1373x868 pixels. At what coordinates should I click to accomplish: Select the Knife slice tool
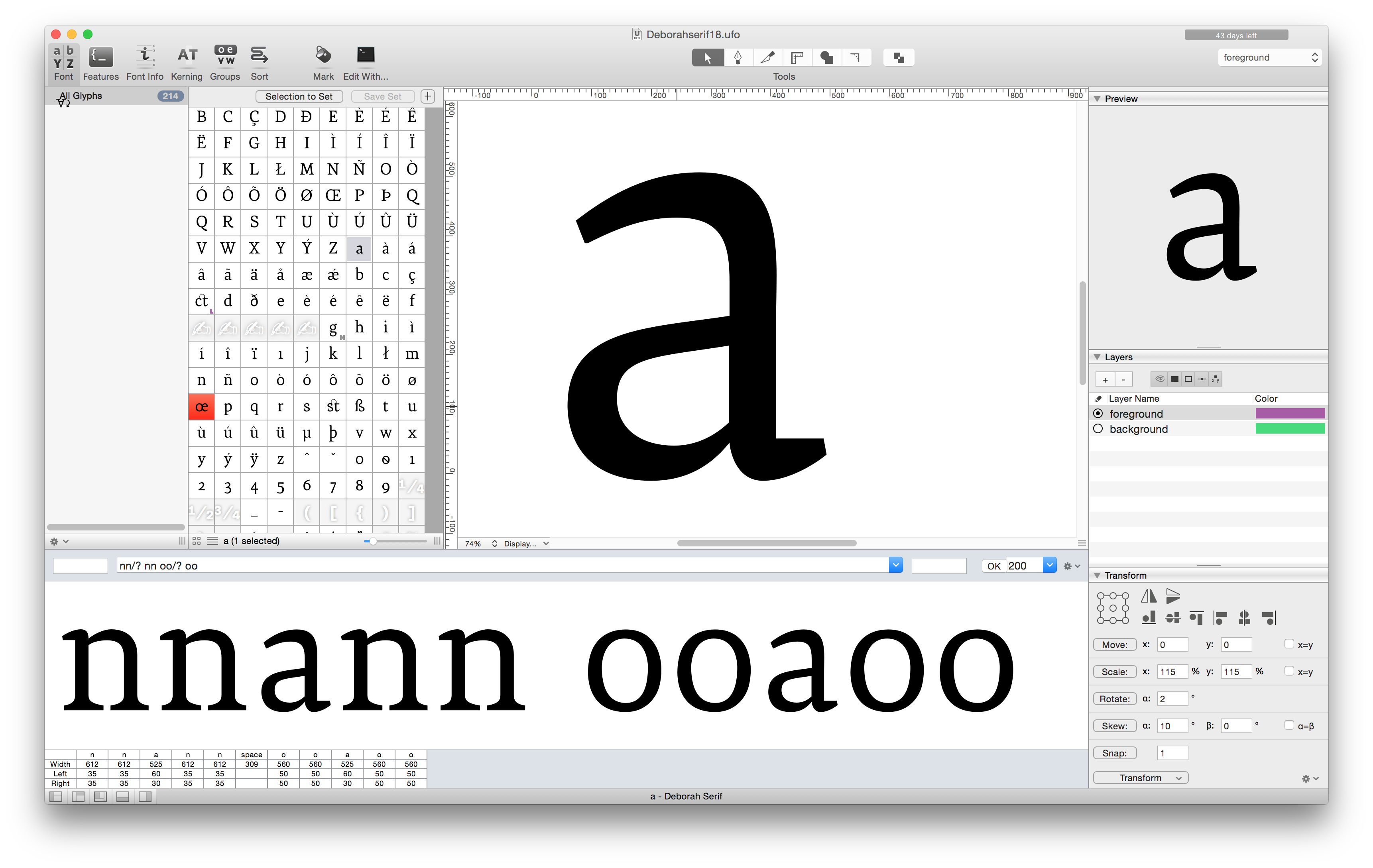coord(767,57)
